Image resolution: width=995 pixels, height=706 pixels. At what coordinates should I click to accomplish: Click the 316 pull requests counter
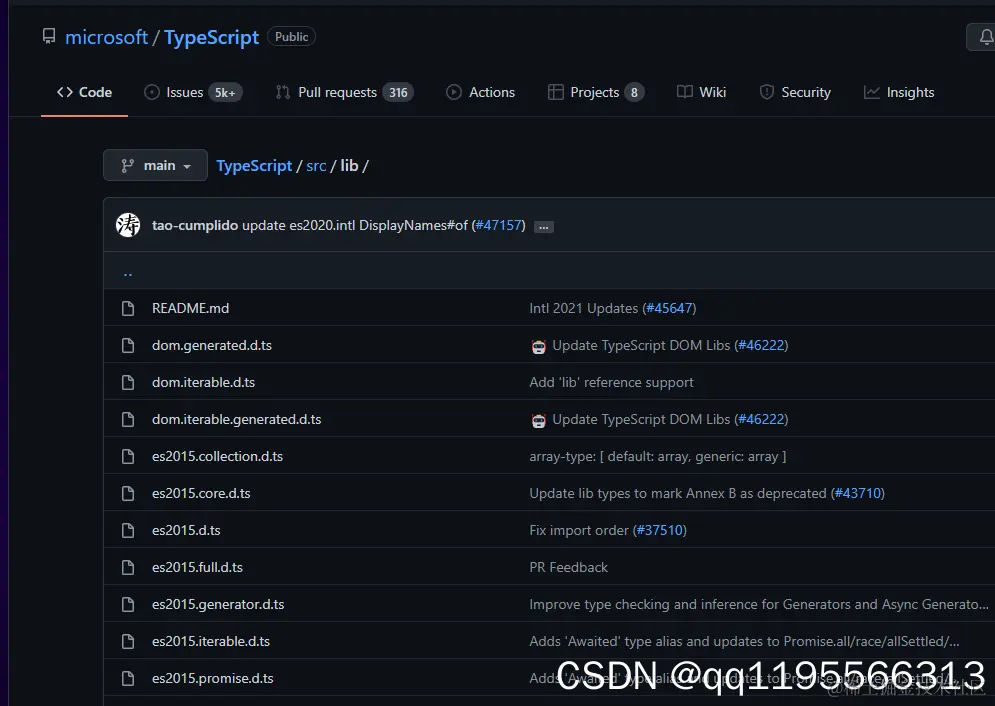[399, 93]
